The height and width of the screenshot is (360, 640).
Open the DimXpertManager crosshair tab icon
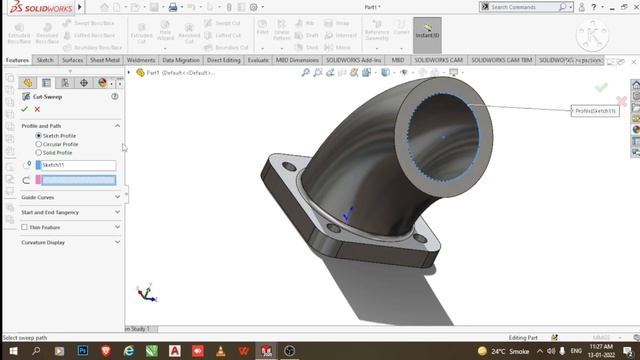click(84, 83)
